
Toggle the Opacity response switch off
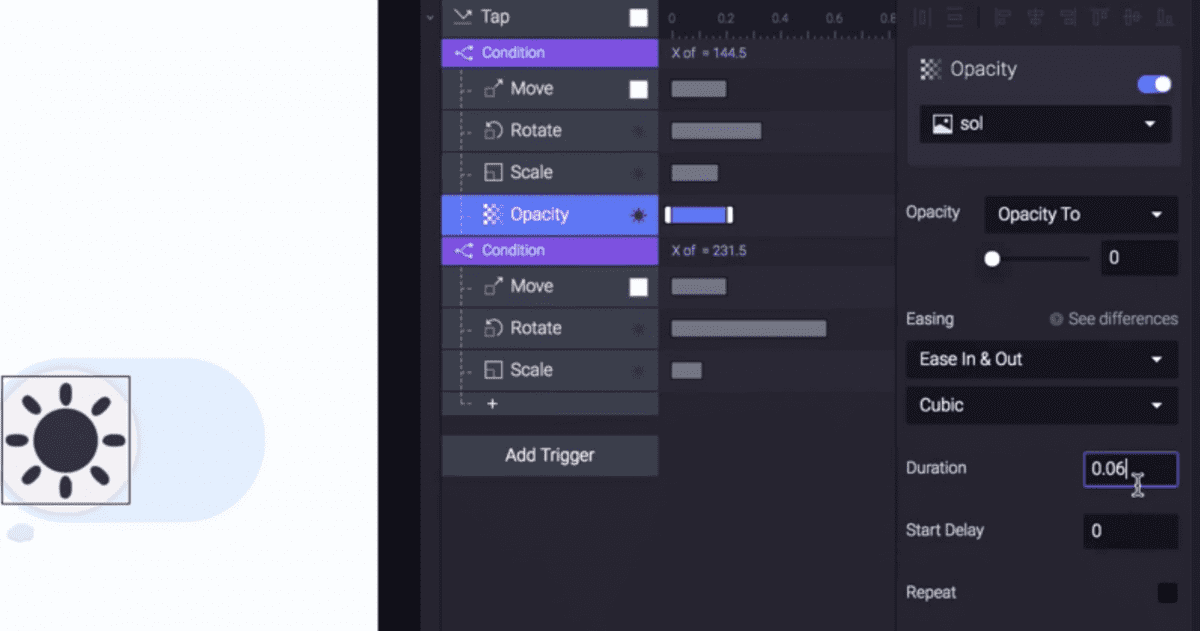tap(1154, 84)
